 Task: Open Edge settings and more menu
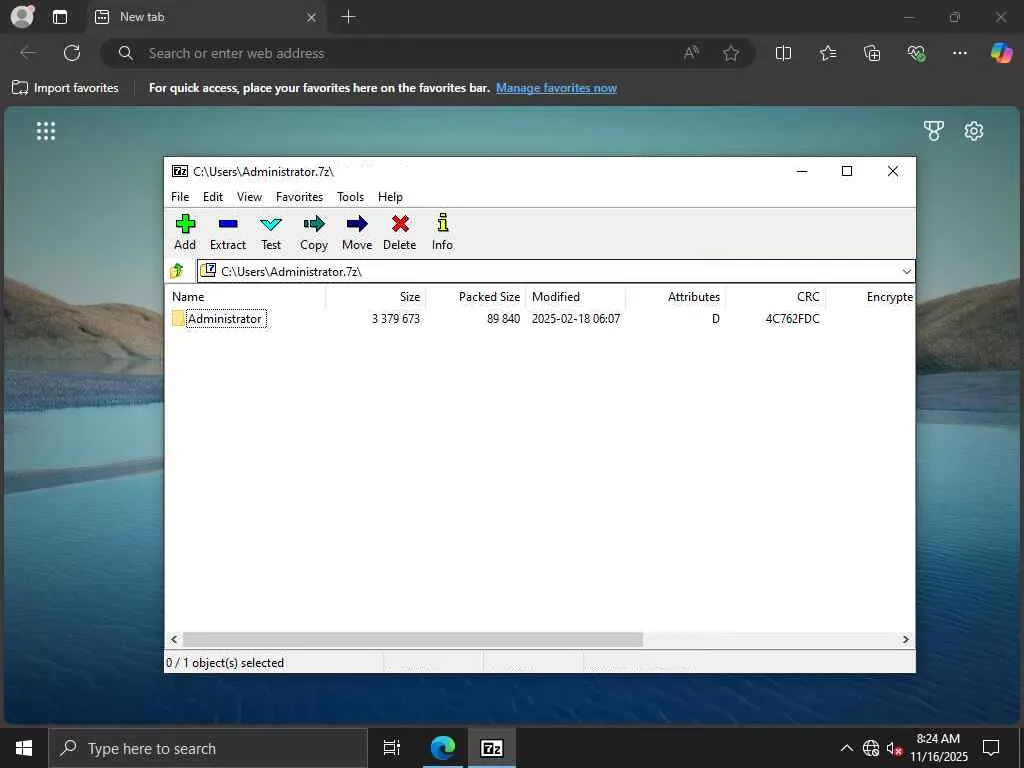(959, 53)
